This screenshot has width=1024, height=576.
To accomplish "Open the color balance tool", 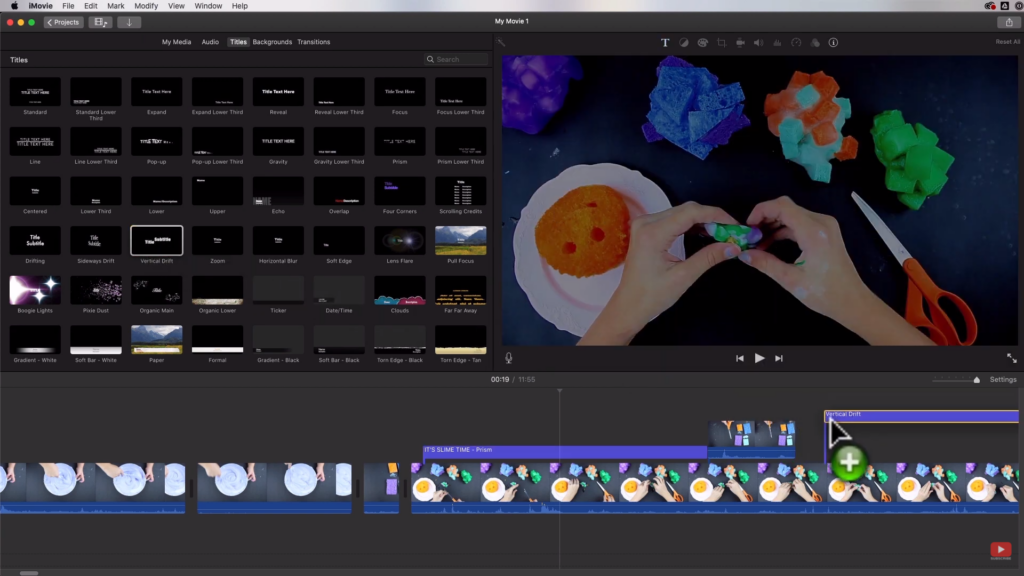I will 684,42.
